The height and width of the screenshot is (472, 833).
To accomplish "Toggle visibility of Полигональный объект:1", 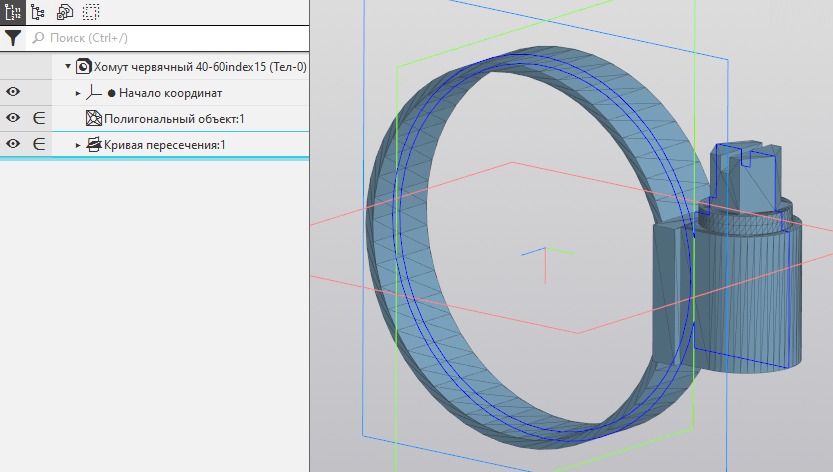I will pyautogui.click(x=13, y=119).
